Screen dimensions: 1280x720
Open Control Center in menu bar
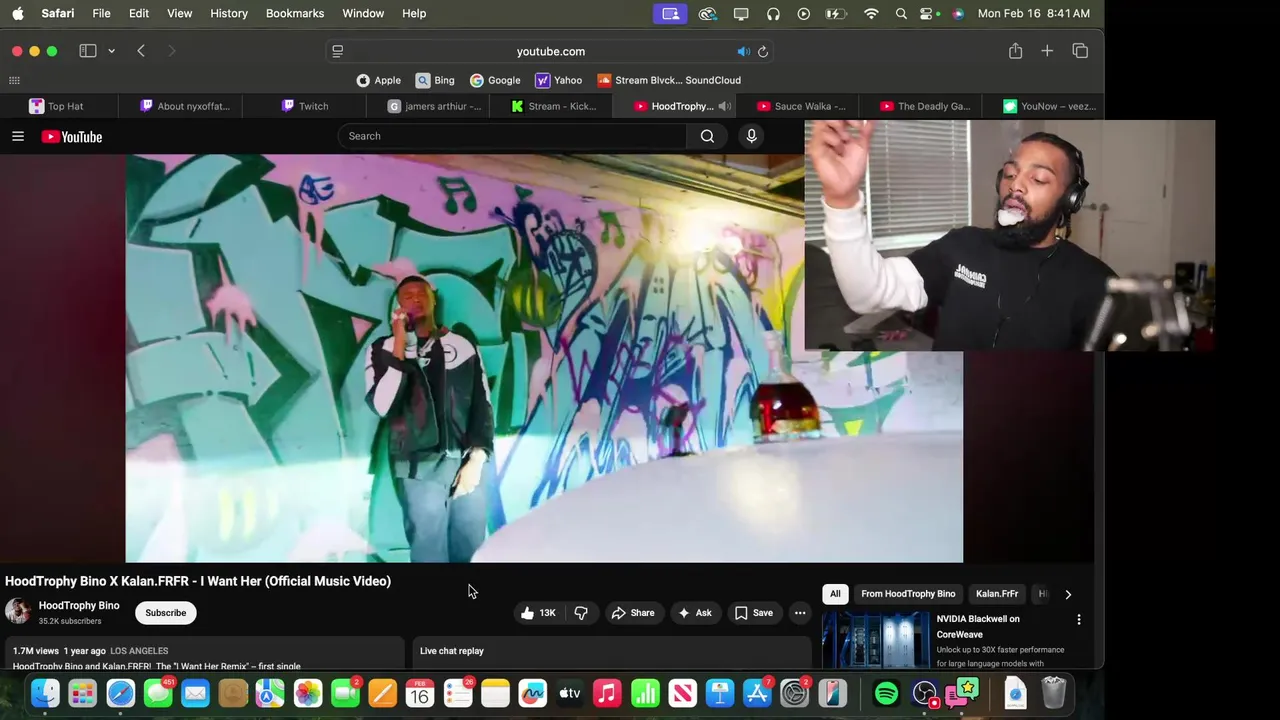pos(929,13)
